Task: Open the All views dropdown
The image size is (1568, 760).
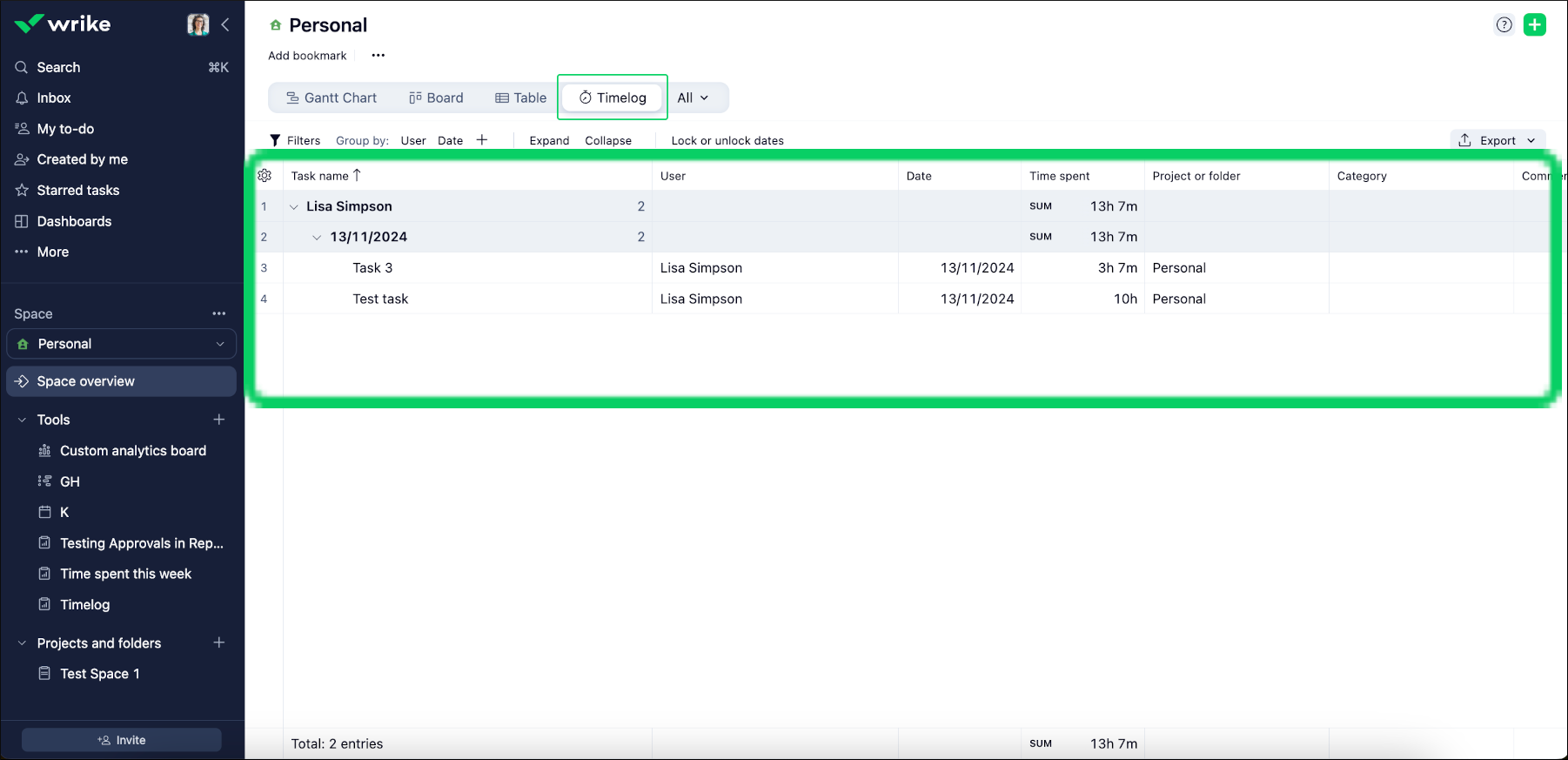Action: pos(693,98)
